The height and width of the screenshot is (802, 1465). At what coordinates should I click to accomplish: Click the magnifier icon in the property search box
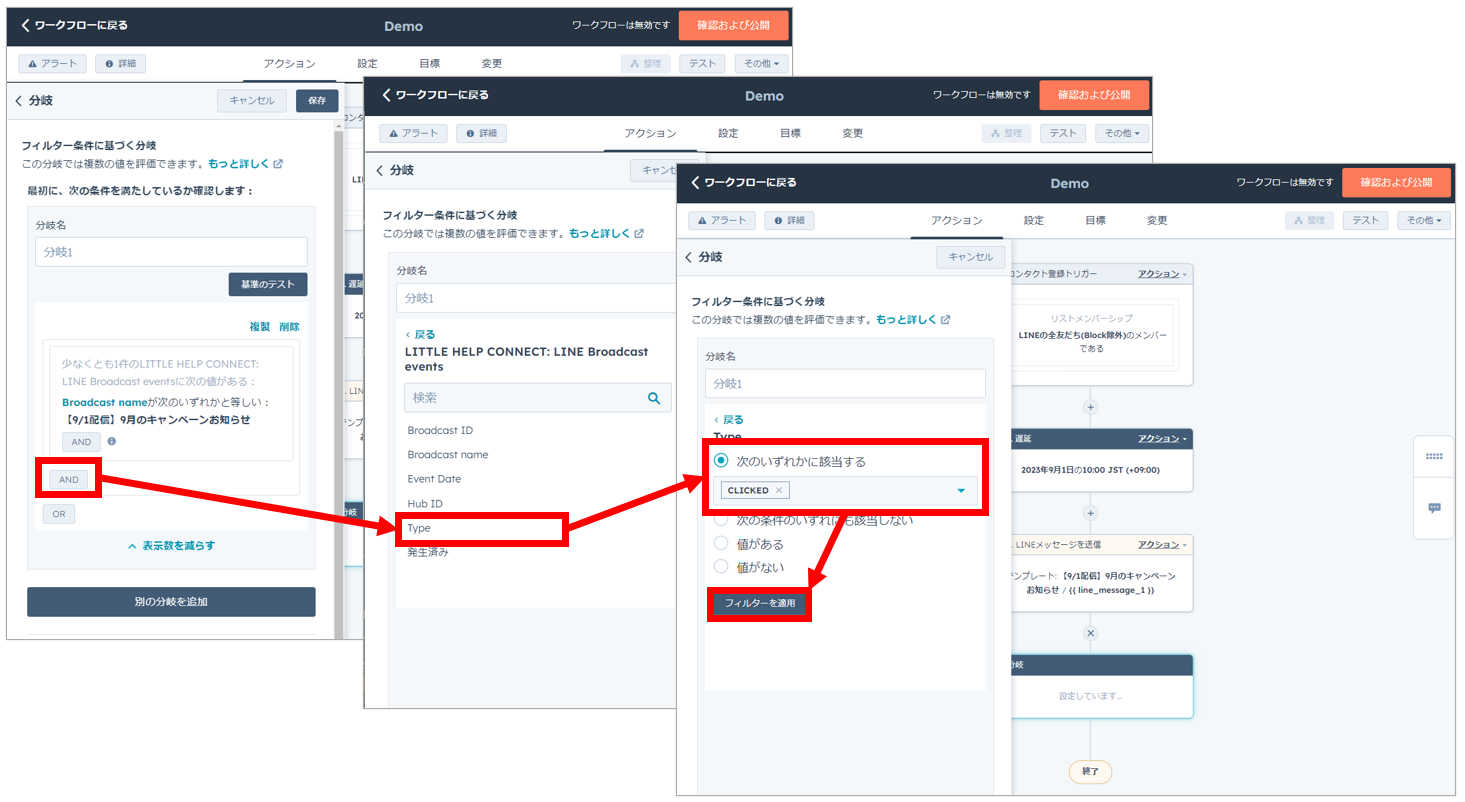click(654, 398)
